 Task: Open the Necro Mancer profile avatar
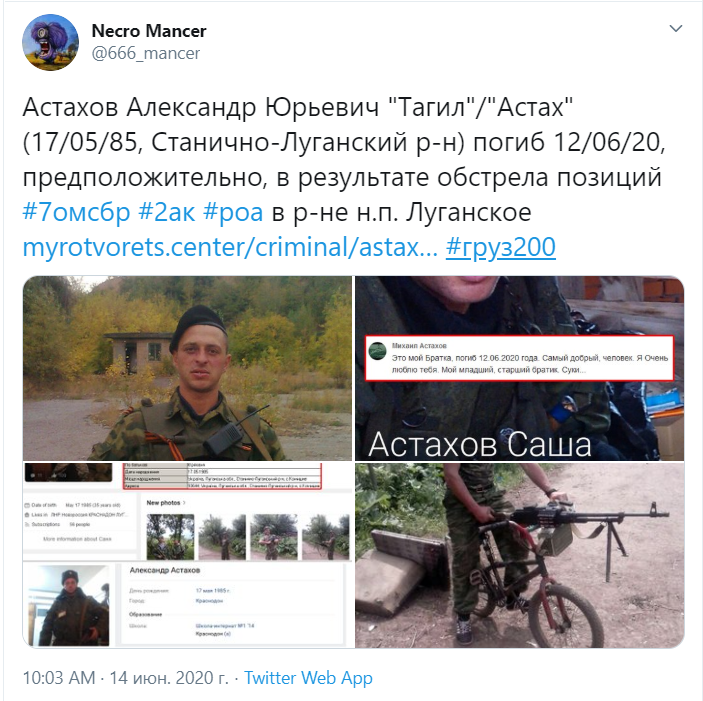(50, 42)
